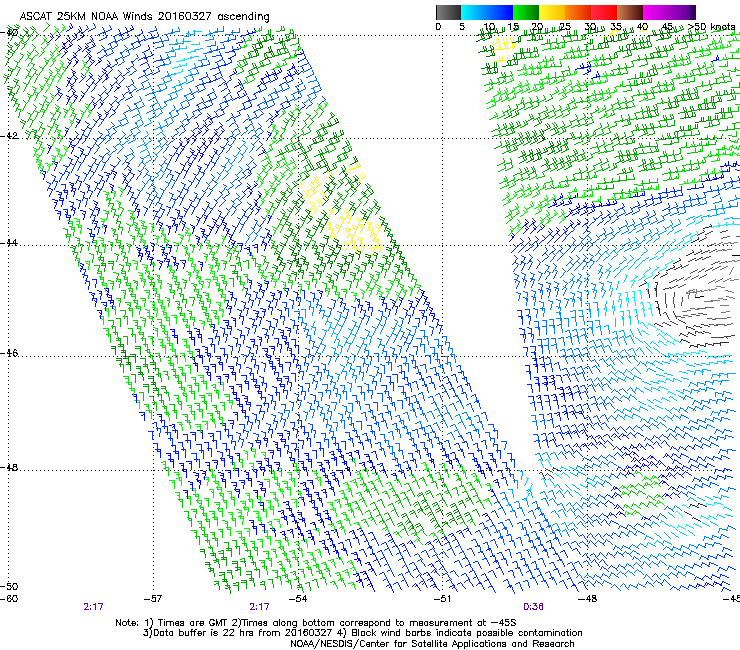Click the '-60' longitude axis label
The height and width of the screenshot is (650, 740).
coord(9,599)
